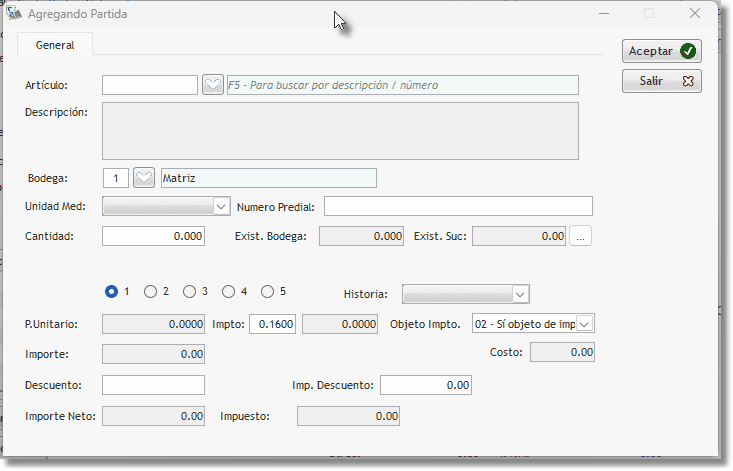The width and height of the screenshot is (733, 471).
Task: Click the Importe Neto: label
Action: coord(60,416)
